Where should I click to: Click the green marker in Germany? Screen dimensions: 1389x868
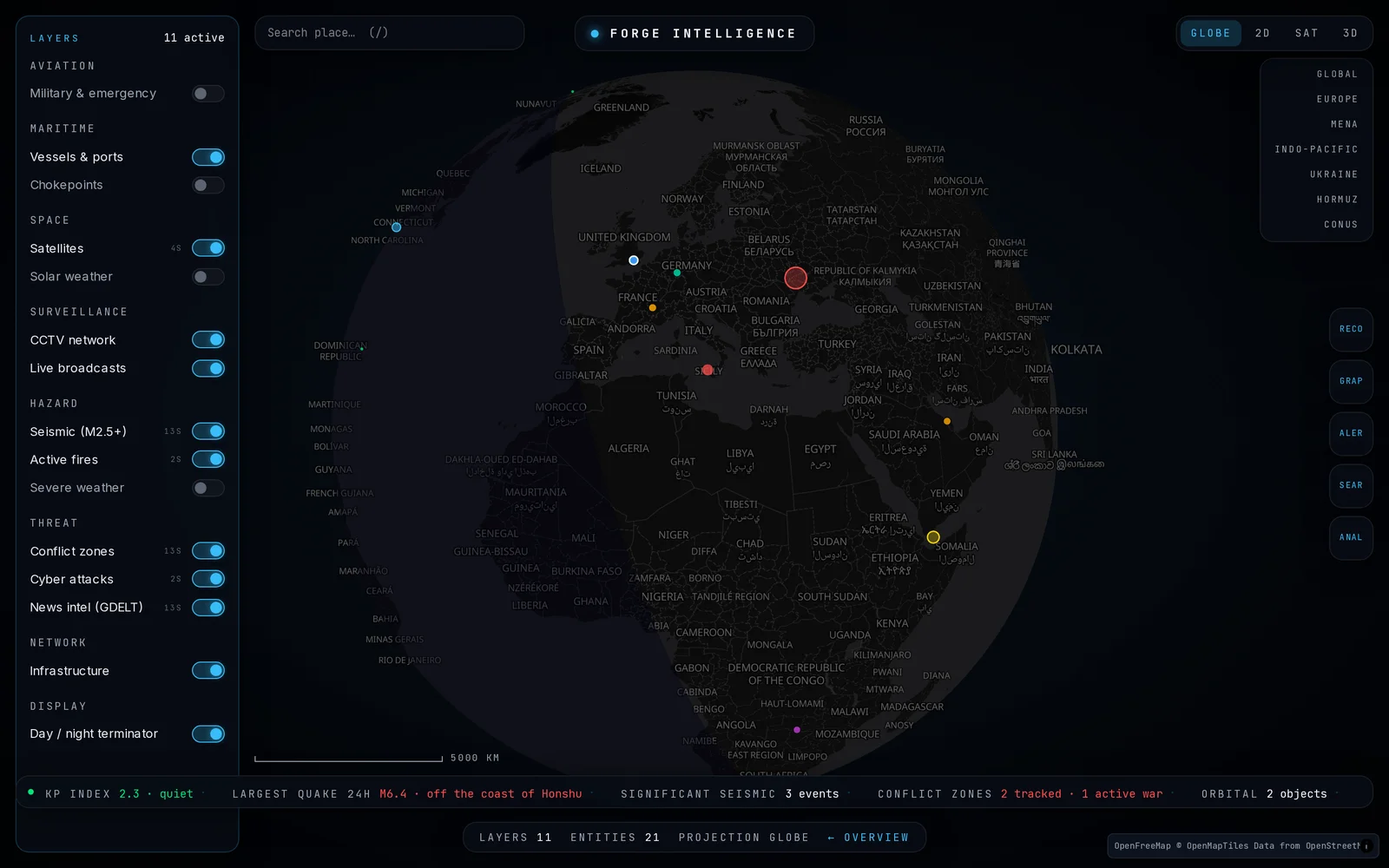click(x=677, y=273)
